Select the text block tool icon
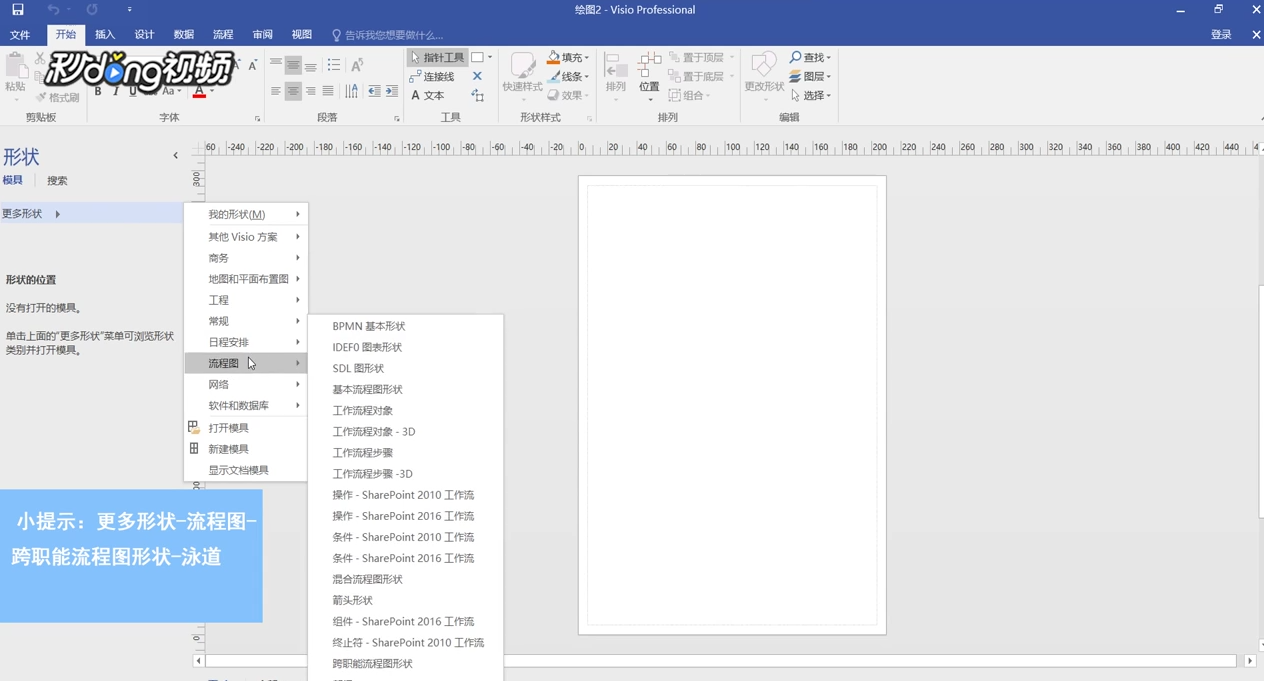Viewport: 1264px width, 681px height. click(x=477, y=96)
